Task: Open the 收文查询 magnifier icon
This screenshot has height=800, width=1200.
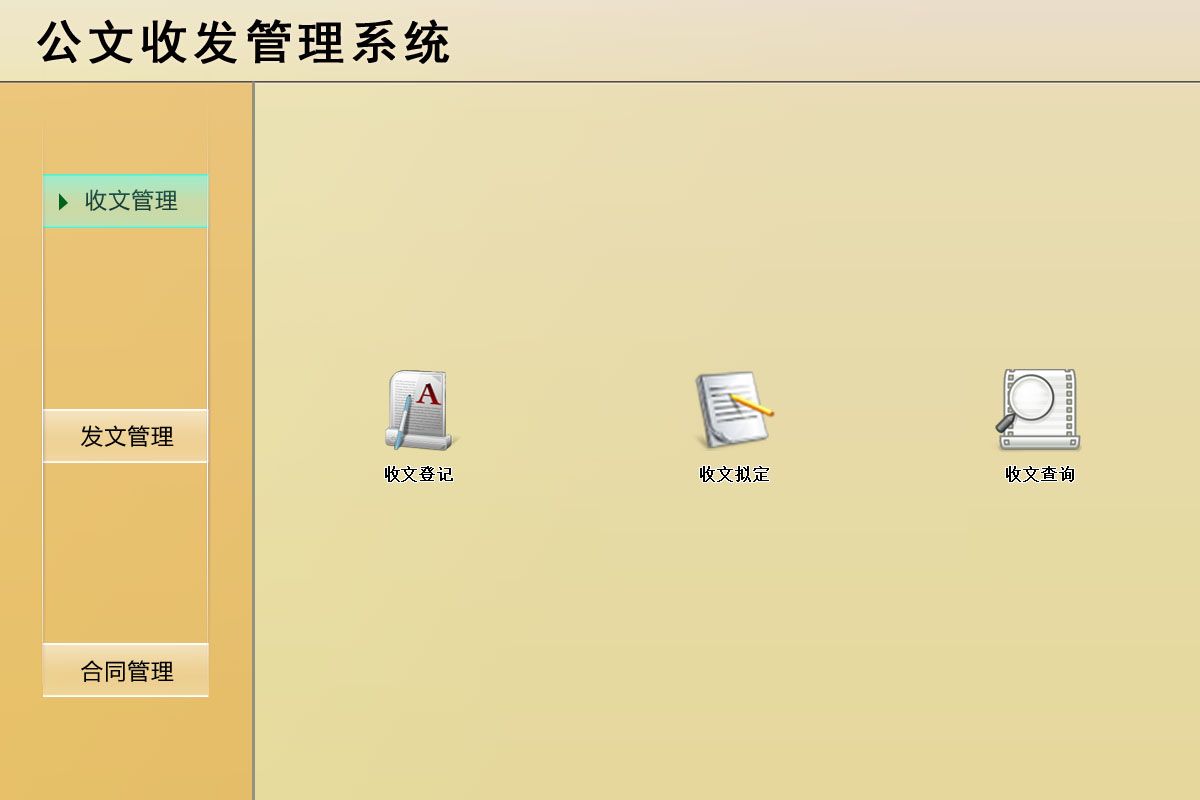Action: 1039,410
